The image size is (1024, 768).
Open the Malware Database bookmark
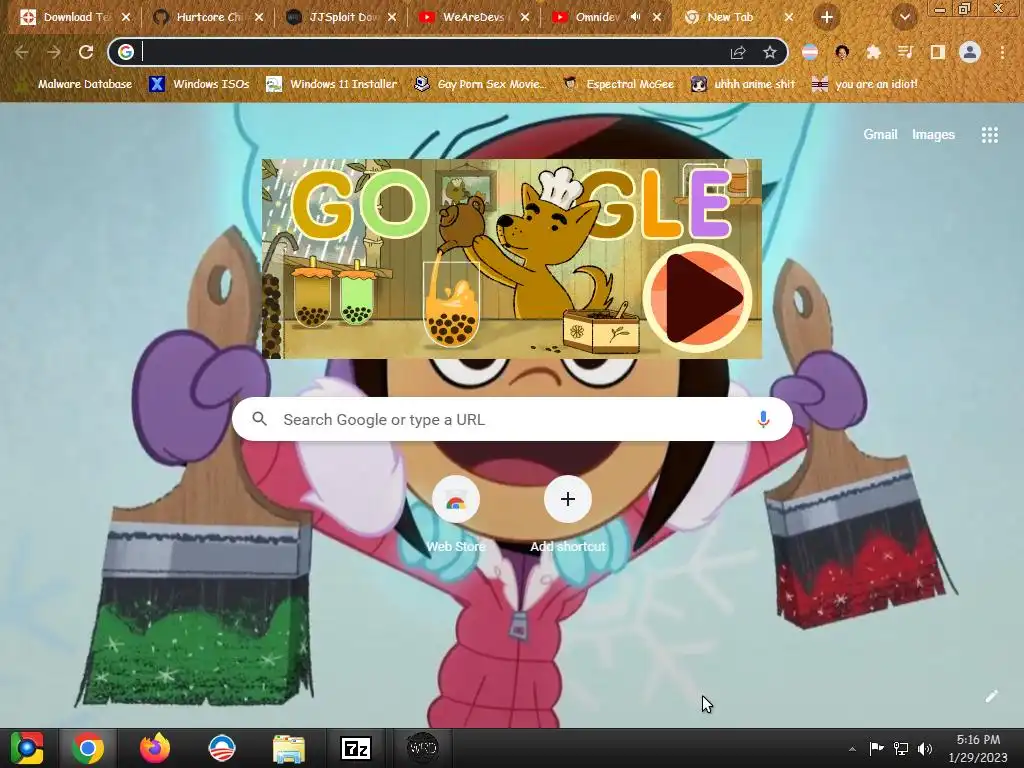pyautogui.click(x=74, y=84)
